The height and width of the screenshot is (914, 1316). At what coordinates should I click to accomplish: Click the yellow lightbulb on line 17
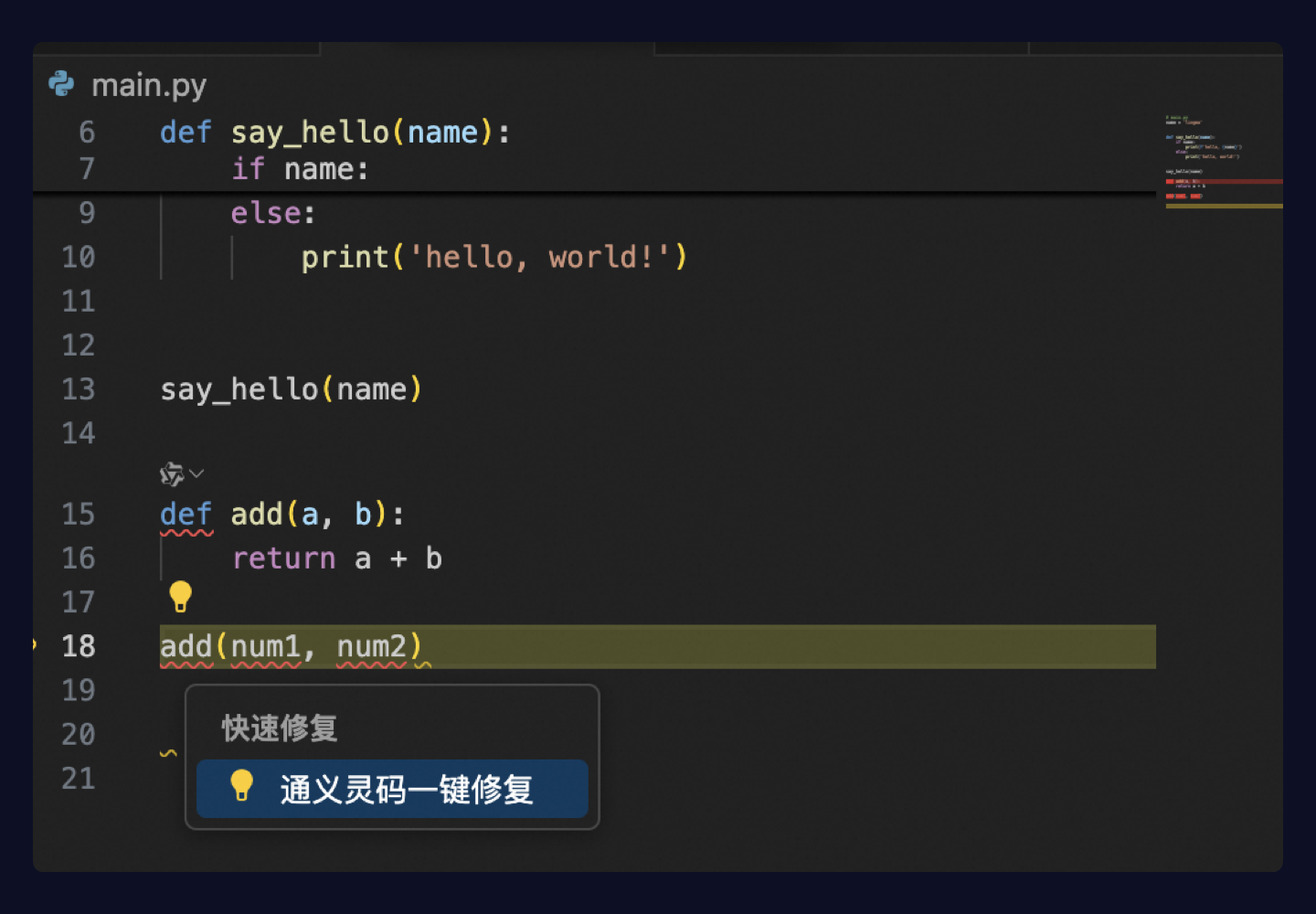pyautogui.click(x=180, y=596)
